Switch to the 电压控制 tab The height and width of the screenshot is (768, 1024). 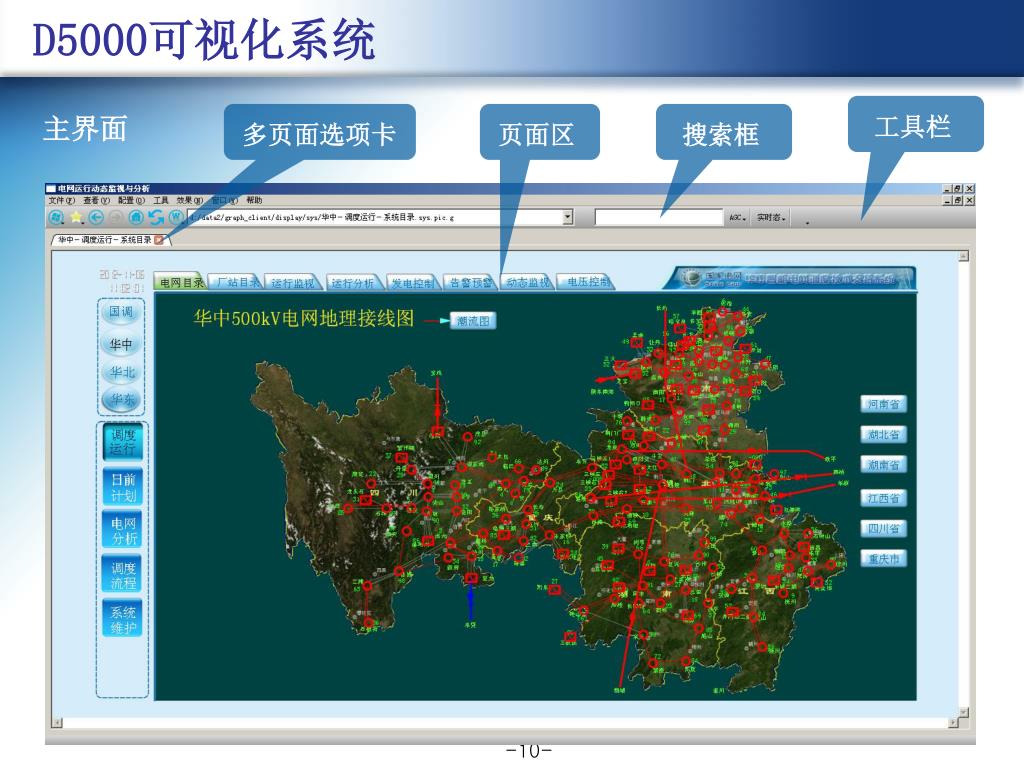(x=586, y=282)
